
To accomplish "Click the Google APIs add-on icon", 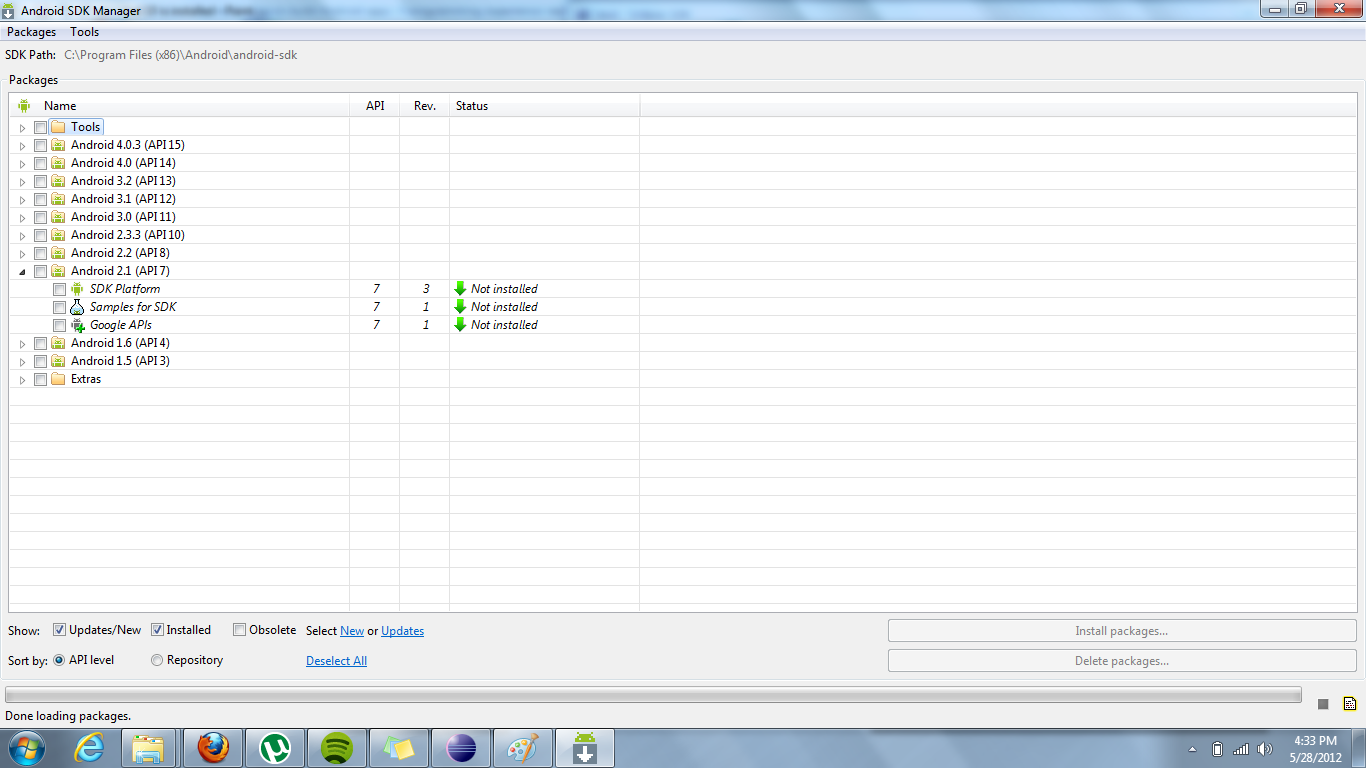I will pyautogui.click(x=77, y=325).
